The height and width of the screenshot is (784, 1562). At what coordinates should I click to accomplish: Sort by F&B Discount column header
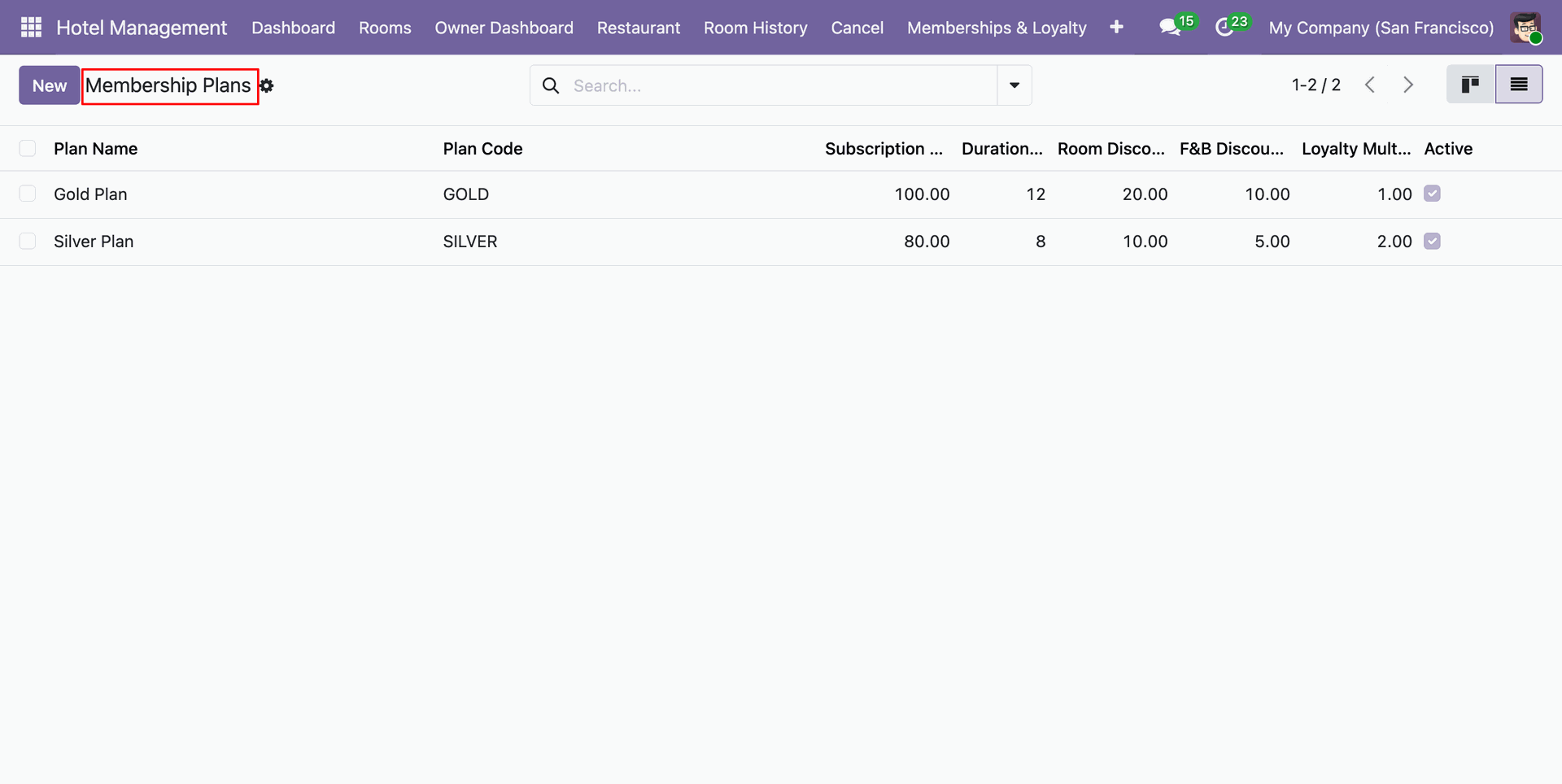click(1231, 149)
